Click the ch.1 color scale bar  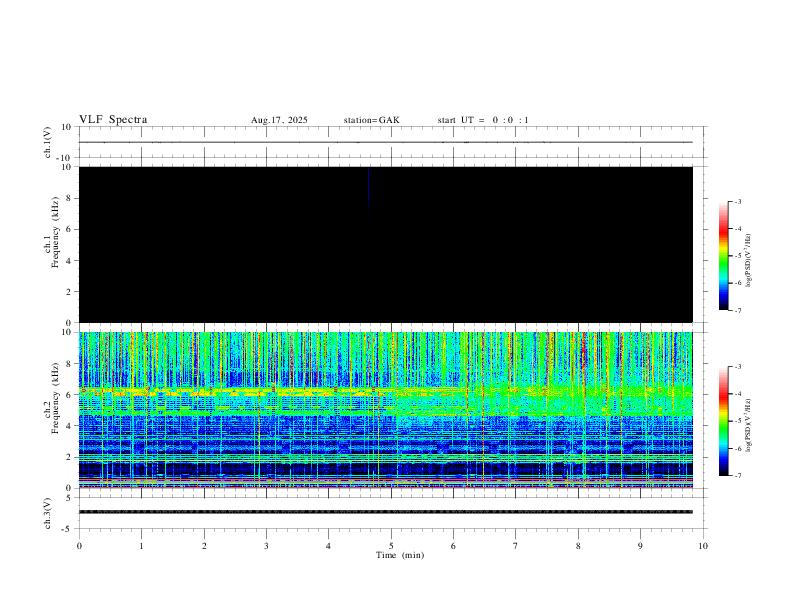(724, 256)
